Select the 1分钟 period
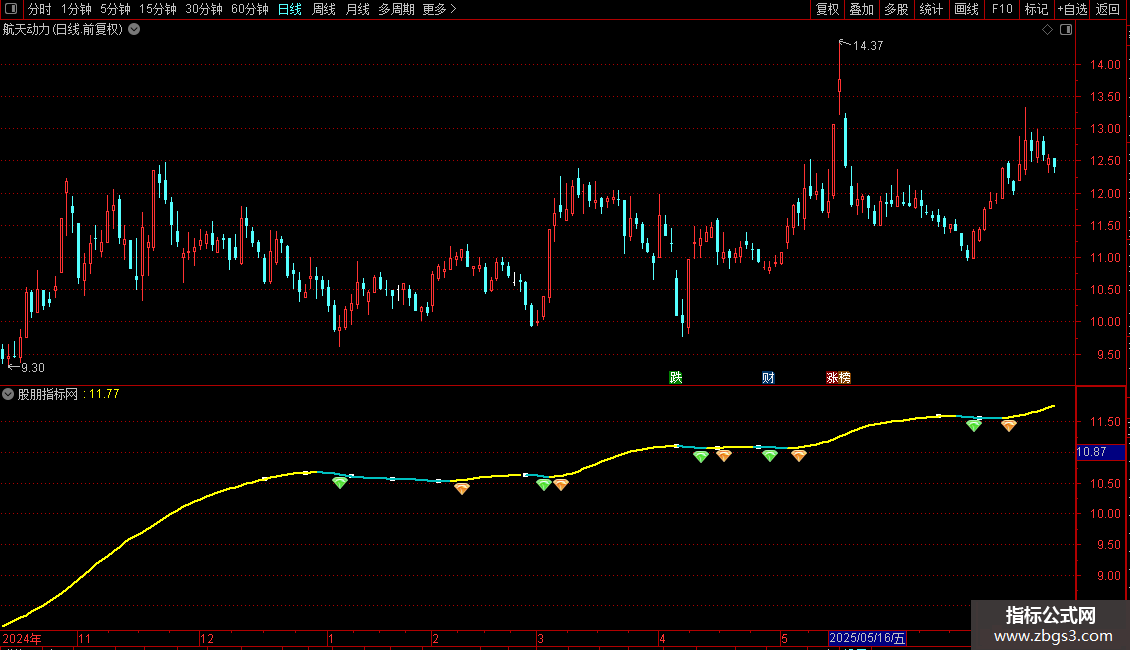 pos(76,9)
